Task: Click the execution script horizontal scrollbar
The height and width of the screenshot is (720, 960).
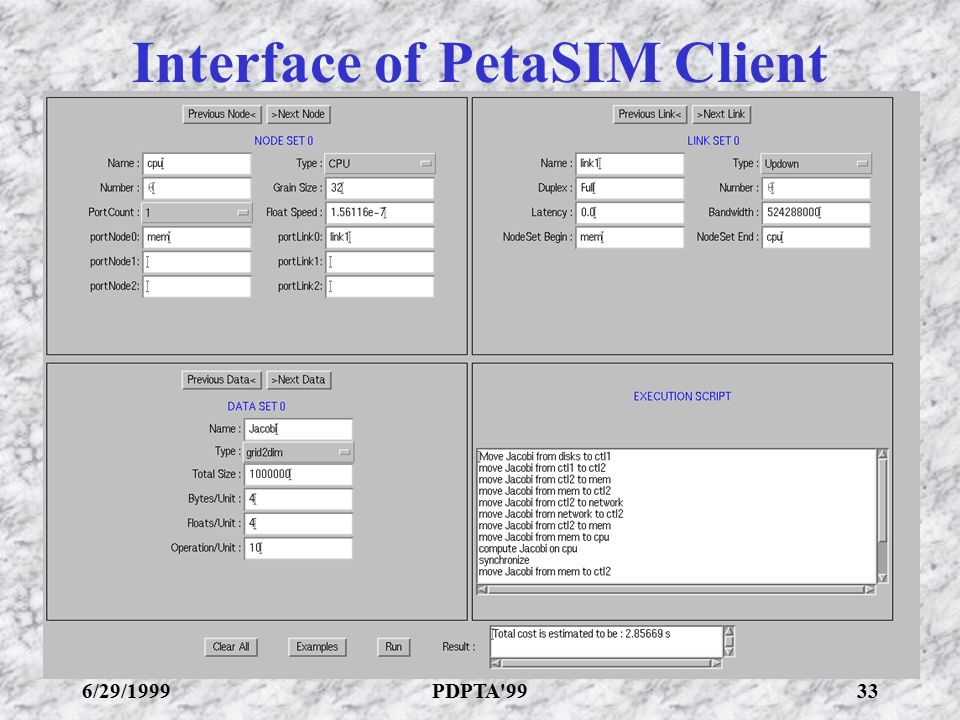Action: point(676,590)
